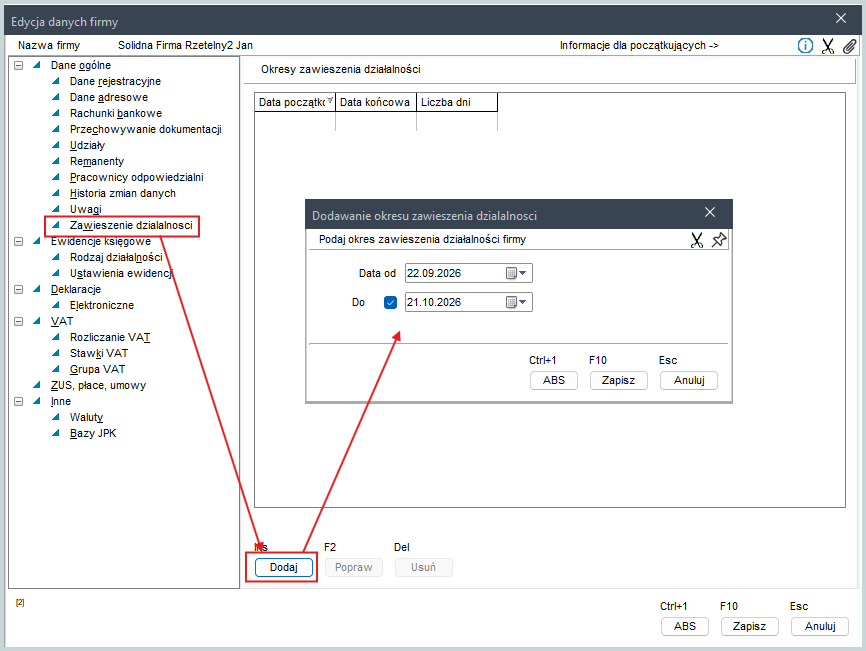Collapse the Dane ogólne tree node

(19, 65)
